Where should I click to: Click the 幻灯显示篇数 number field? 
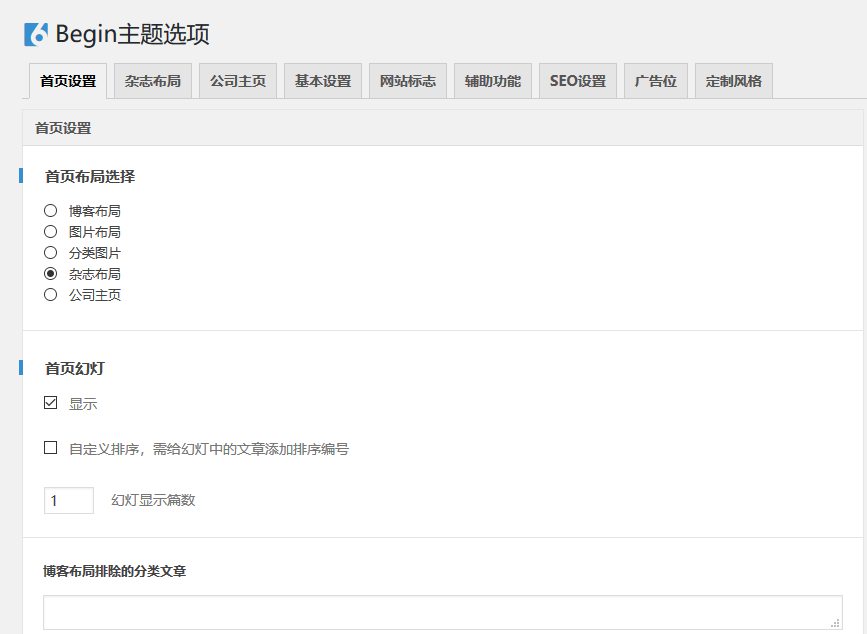(x=68, y=500)
